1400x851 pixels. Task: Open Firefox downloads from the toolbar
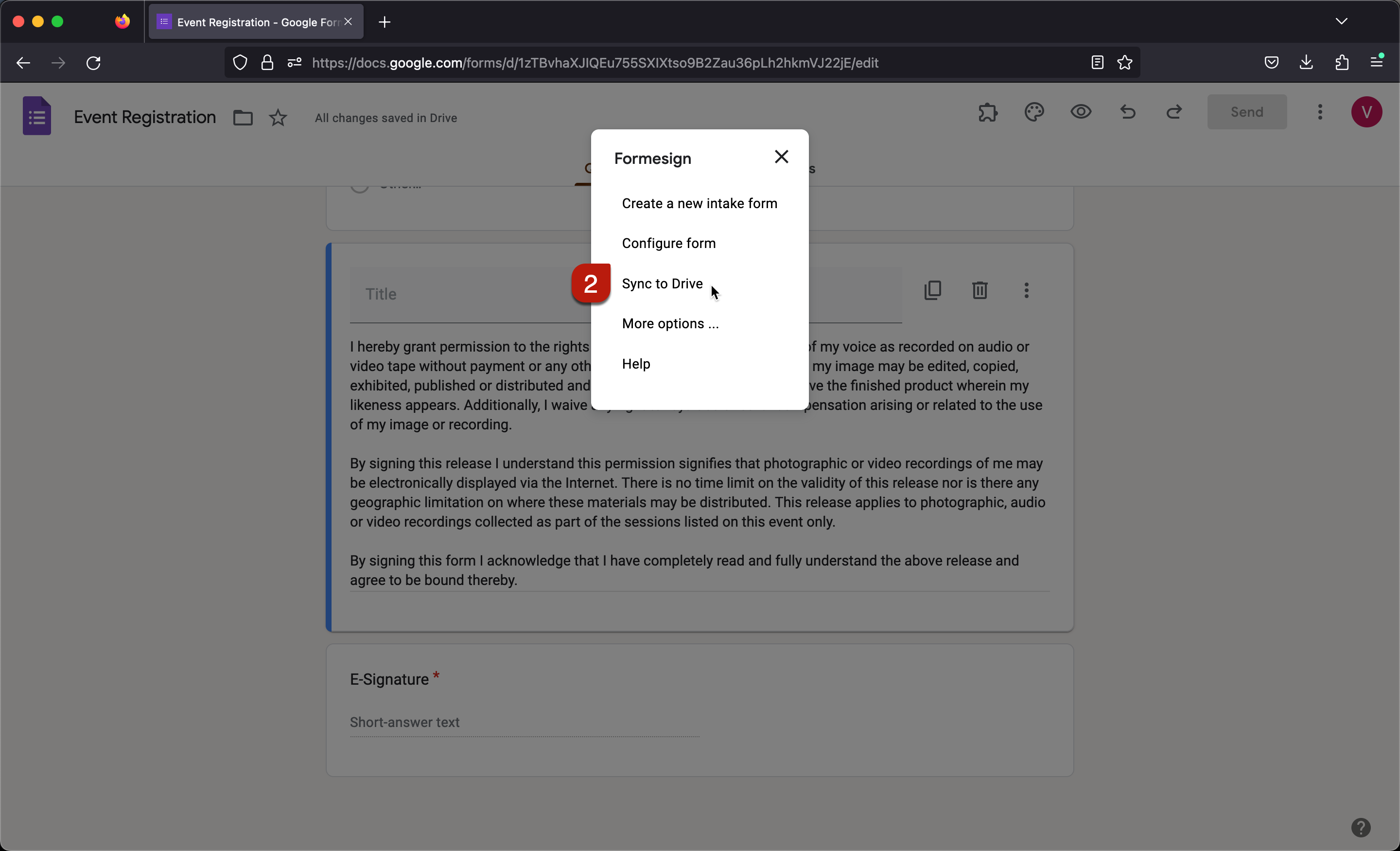(x=1306, y=63)
